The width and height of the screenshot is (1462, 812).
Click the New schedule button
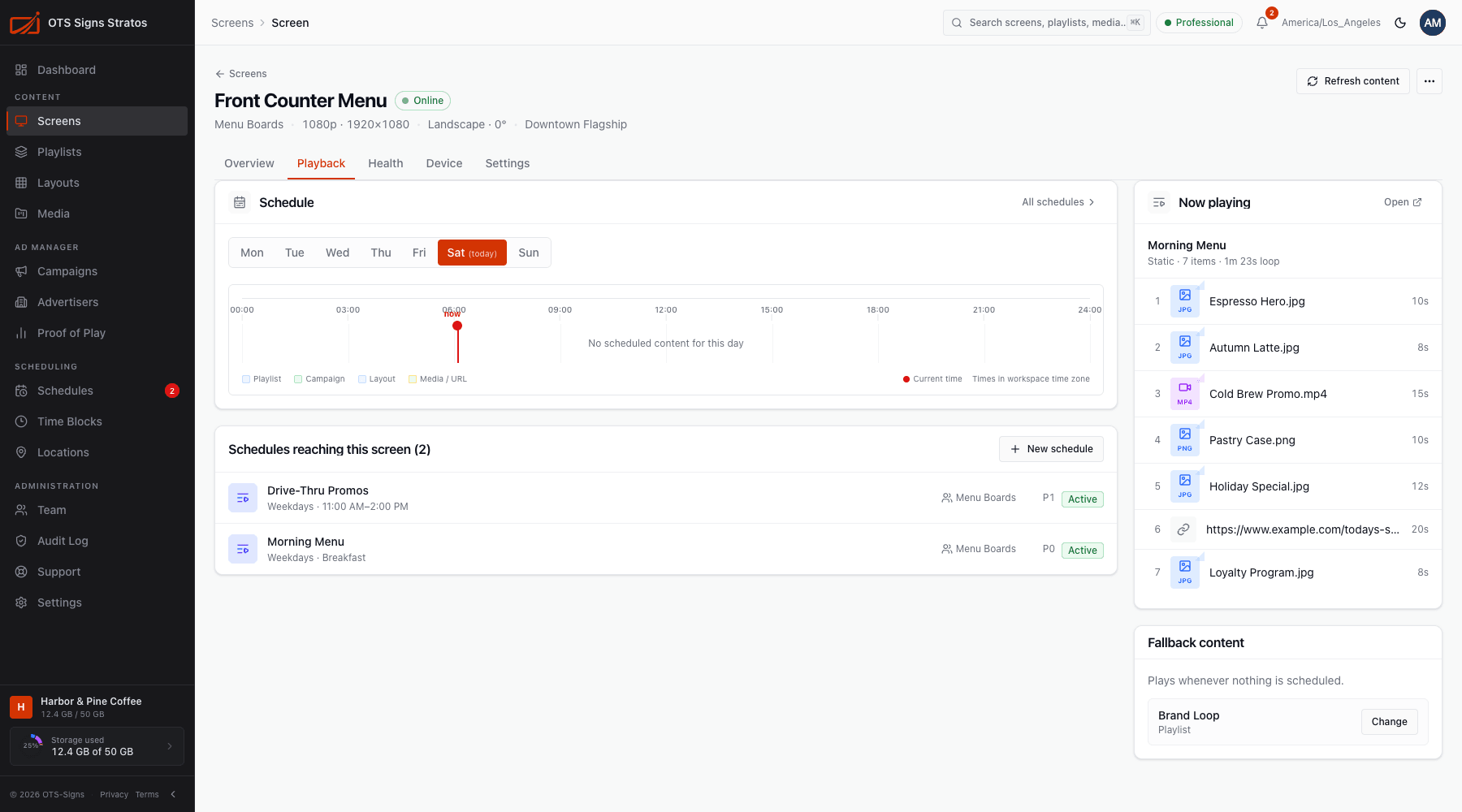pos(1051,449)
